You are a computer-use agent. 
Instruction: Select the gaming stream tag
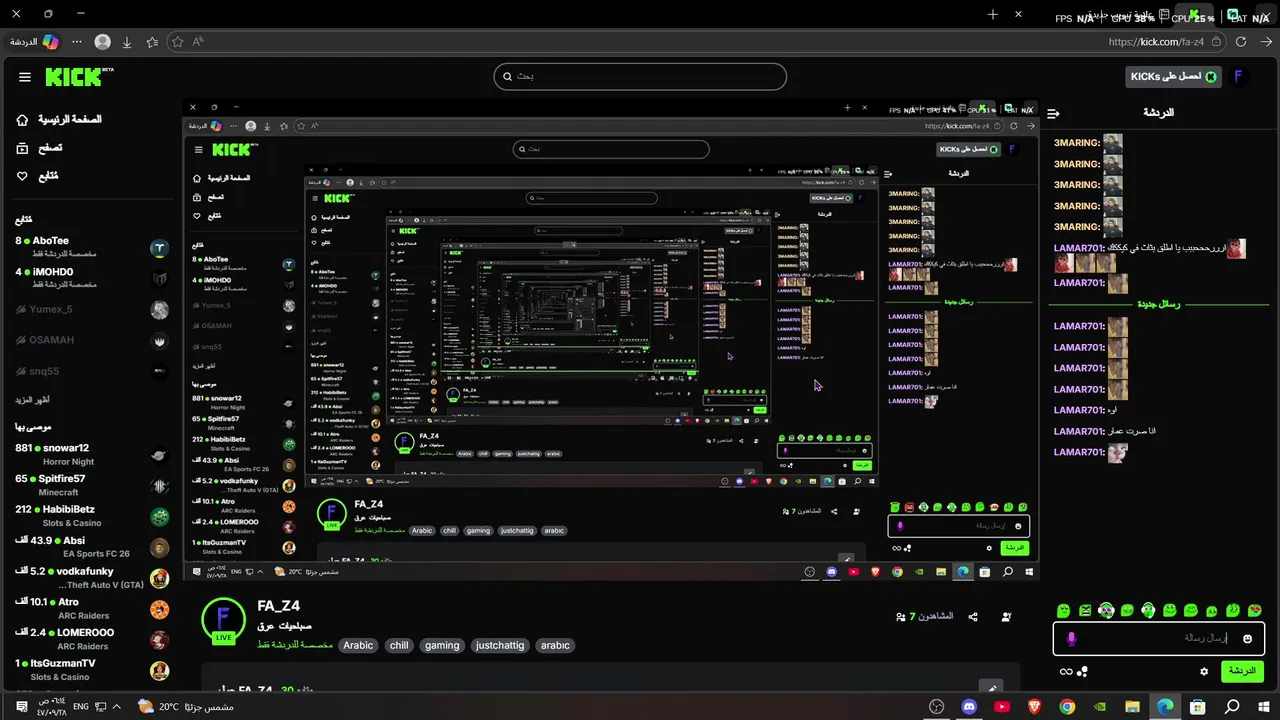click(x=442, y=645)
